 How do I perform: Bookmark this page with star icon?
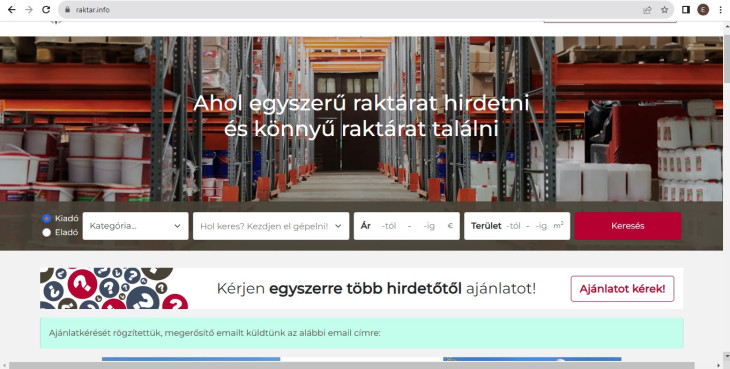(664, 10)
